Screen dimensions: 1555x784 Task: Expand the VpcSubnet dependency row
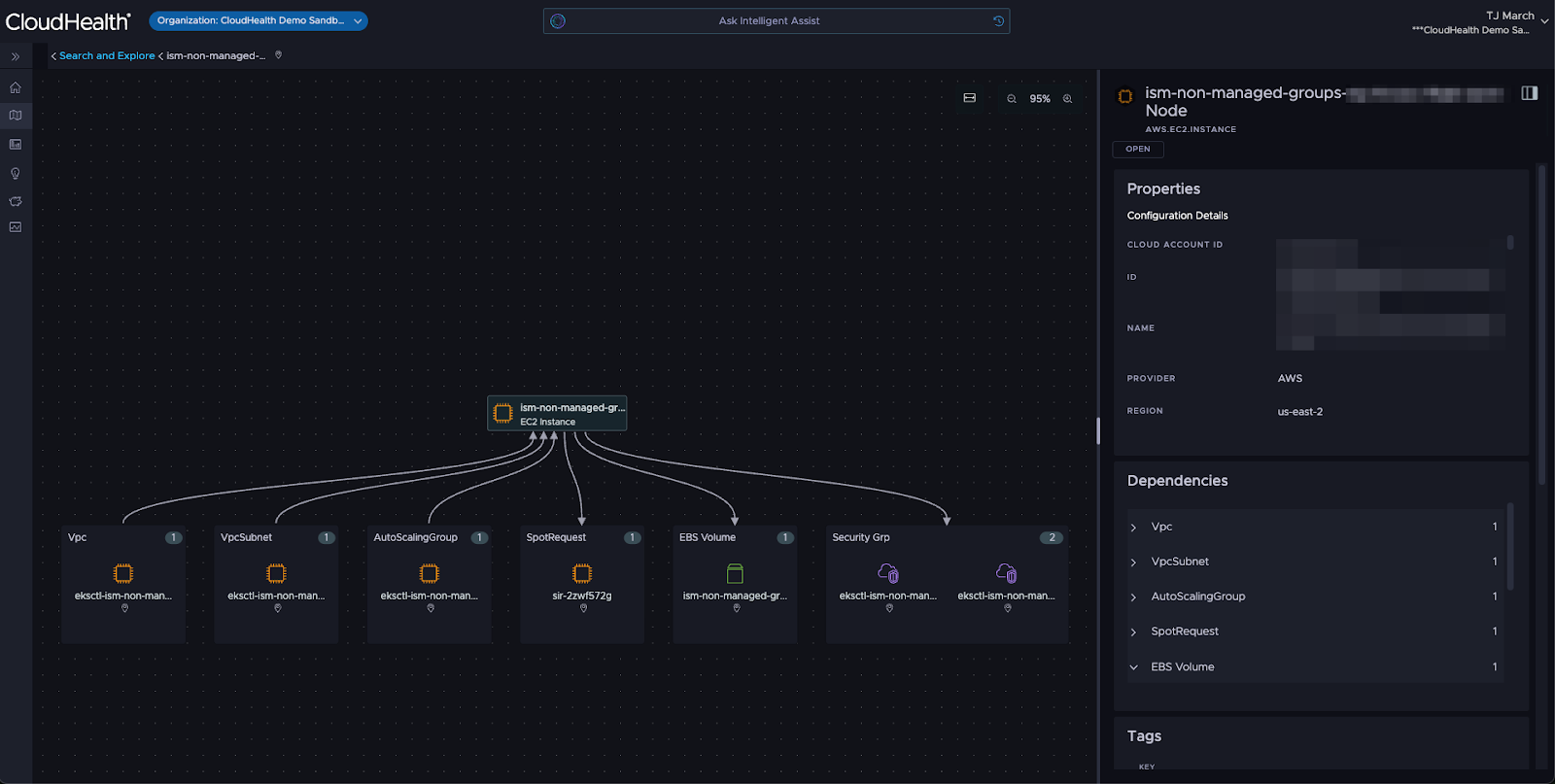point(1133,562)
